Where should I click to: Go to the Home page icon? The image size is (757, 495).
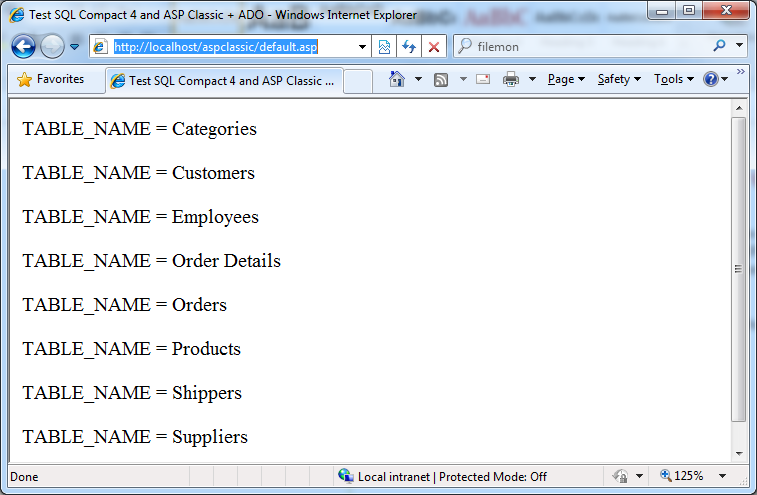[397, 79]
